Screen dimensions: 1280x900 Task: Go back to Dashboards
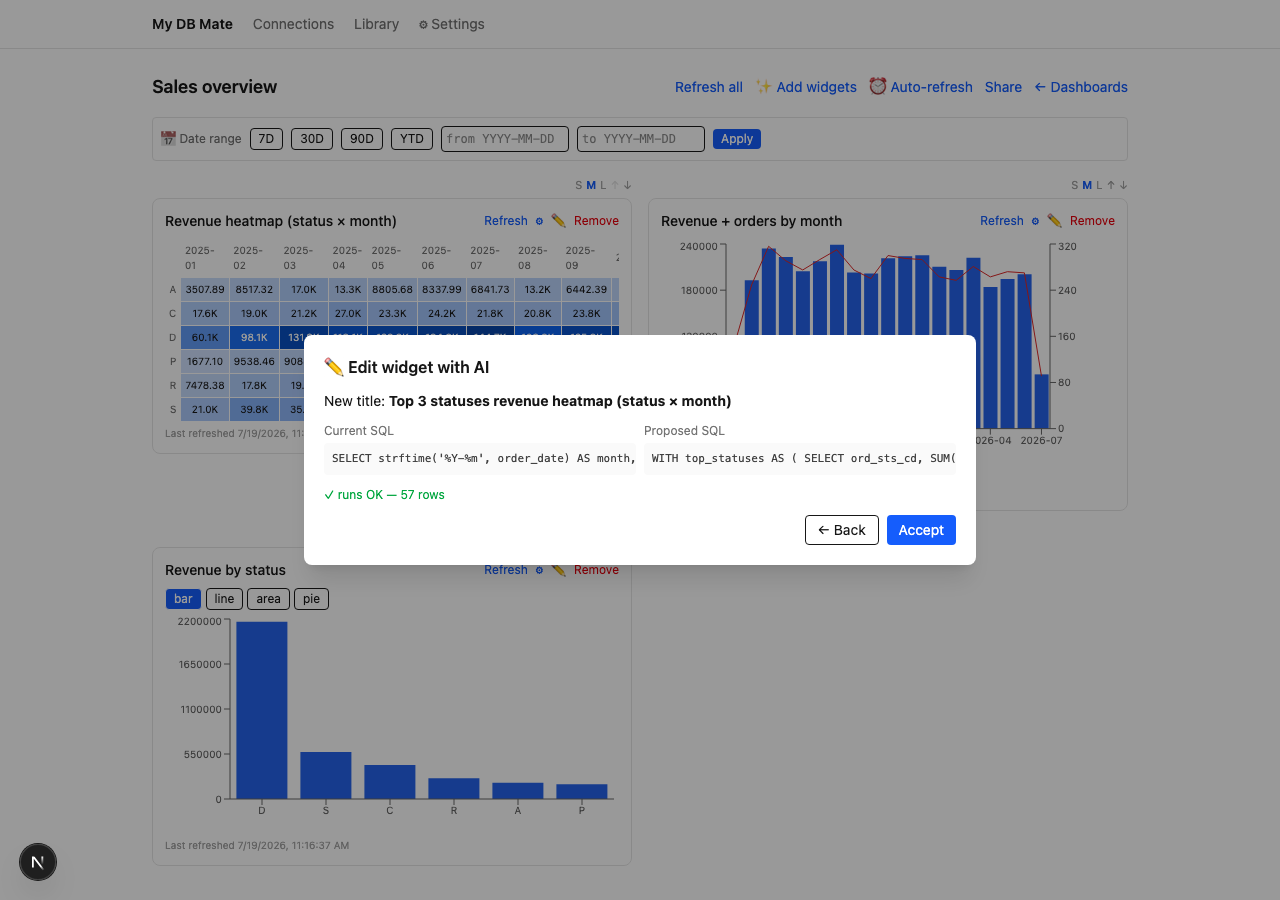point(1081,87)
